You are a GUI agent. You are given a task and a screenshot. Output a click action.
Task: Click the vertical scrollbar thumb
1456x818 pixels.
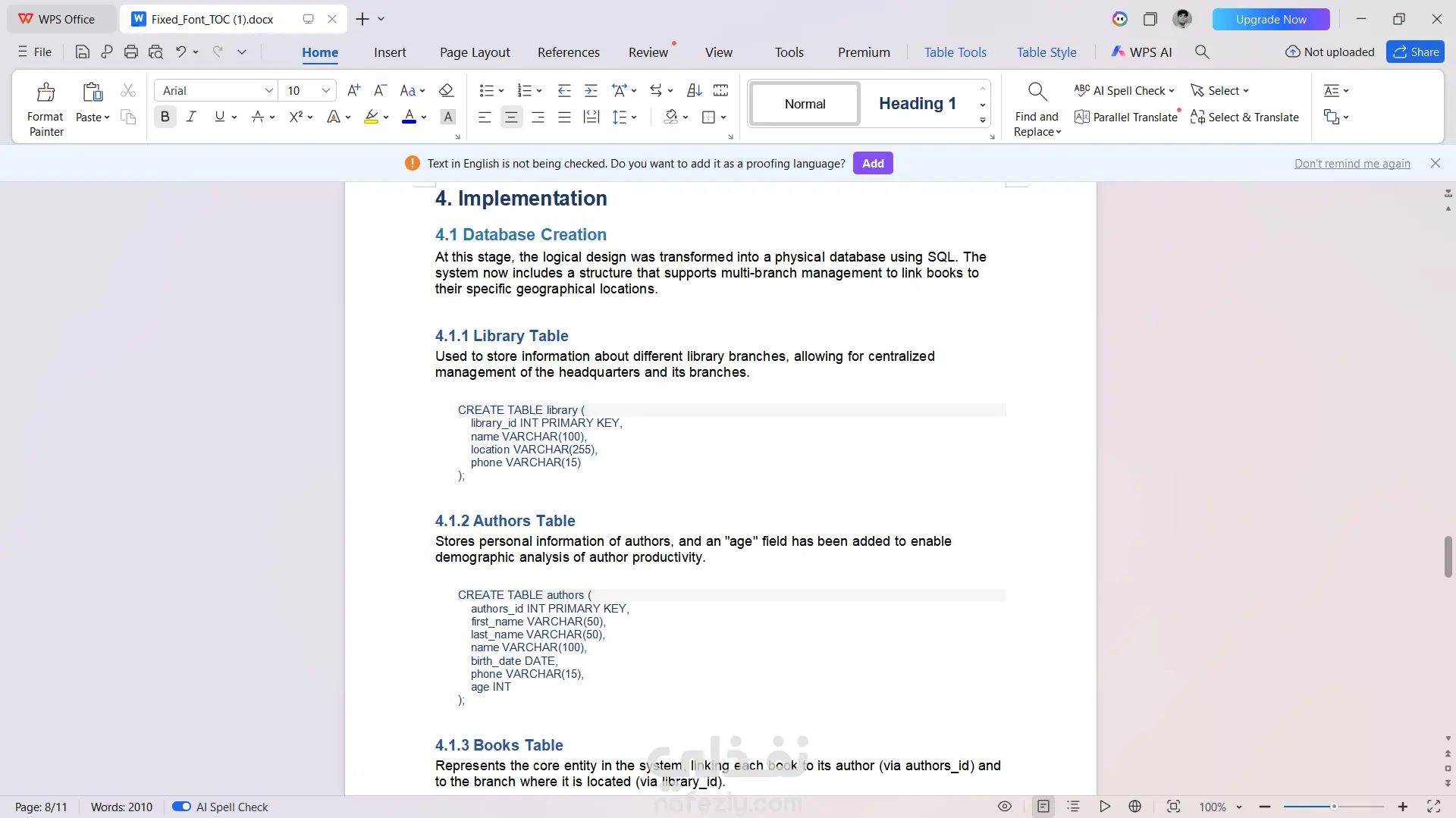1448,557
